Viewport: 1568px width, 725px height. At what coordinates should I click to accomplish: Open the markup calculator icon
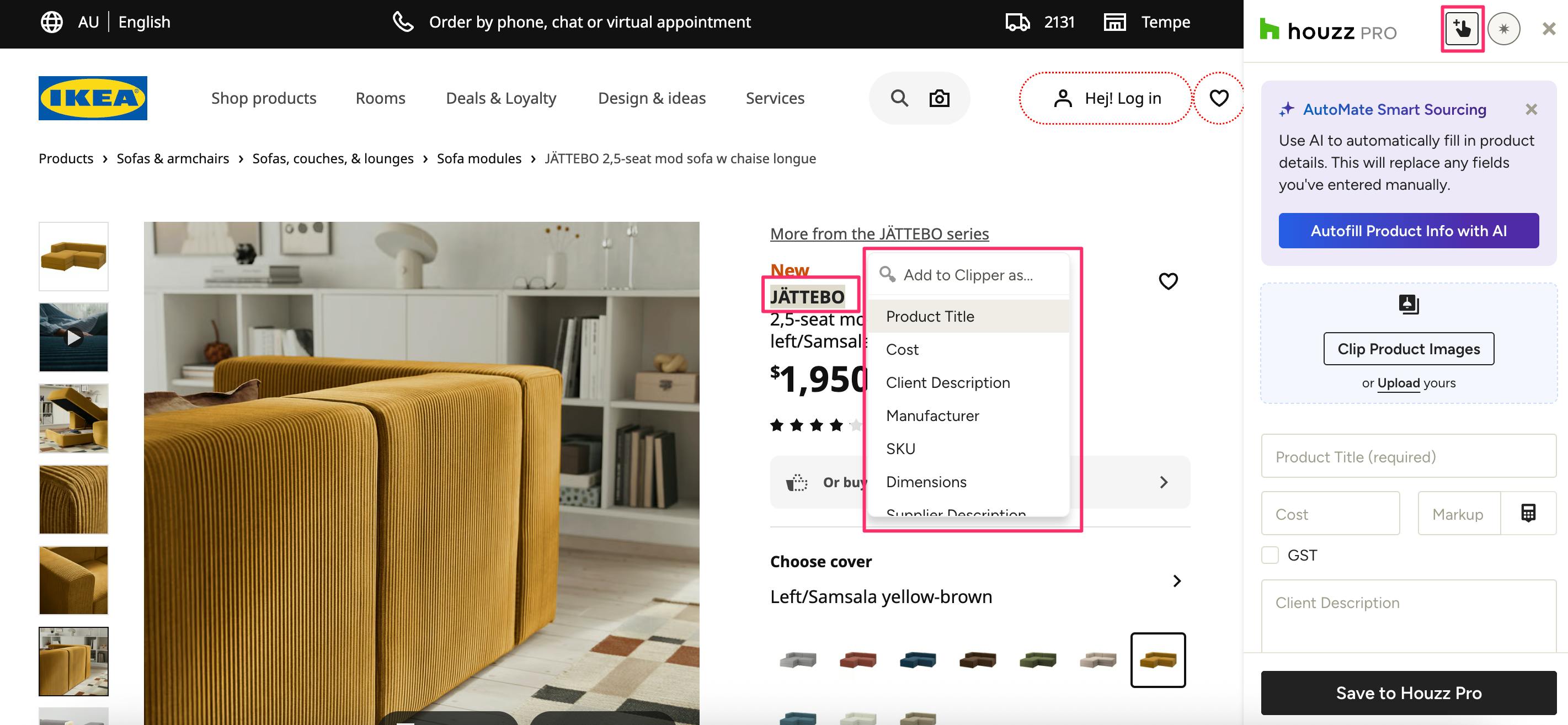tap(1528, 513)
